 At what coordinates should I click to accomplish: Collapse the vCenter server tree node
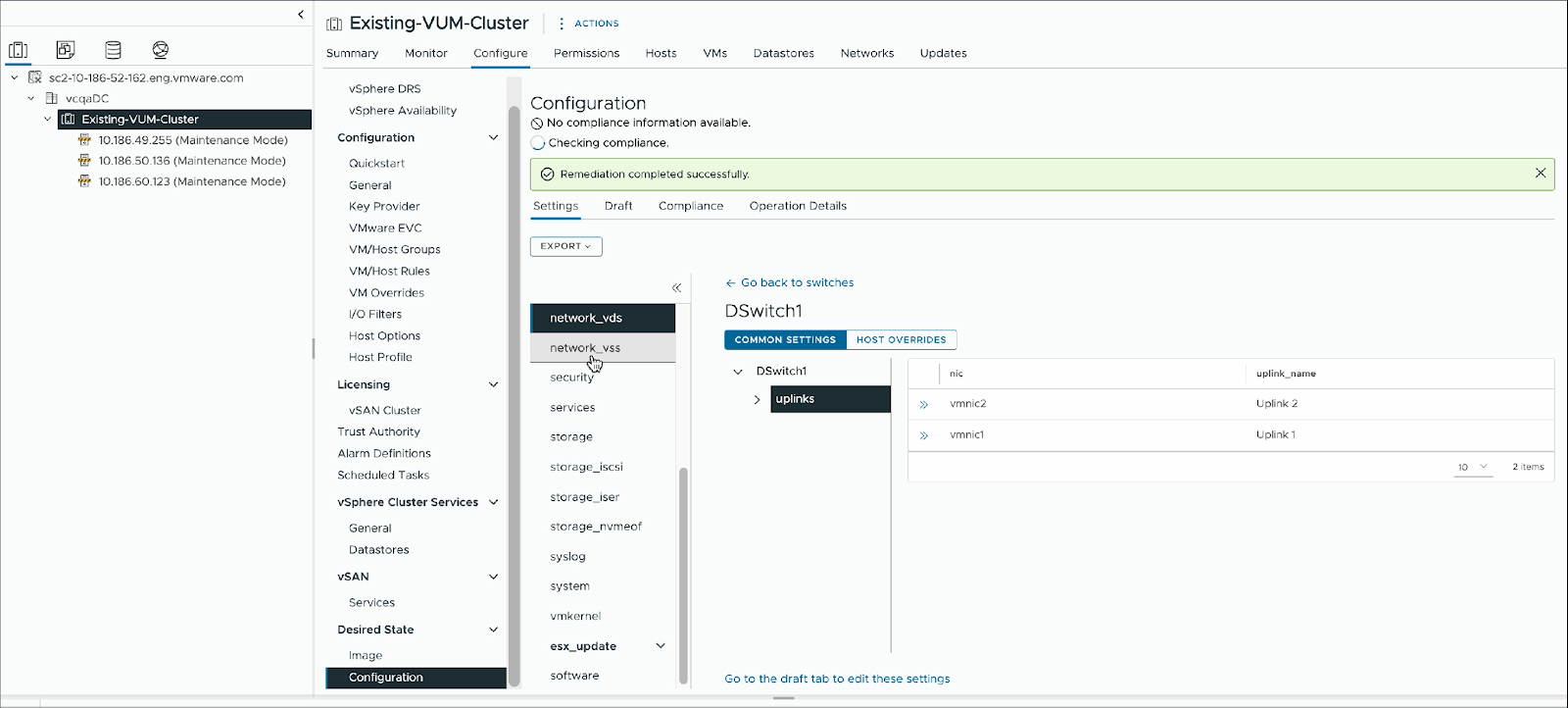pos(14,77)
